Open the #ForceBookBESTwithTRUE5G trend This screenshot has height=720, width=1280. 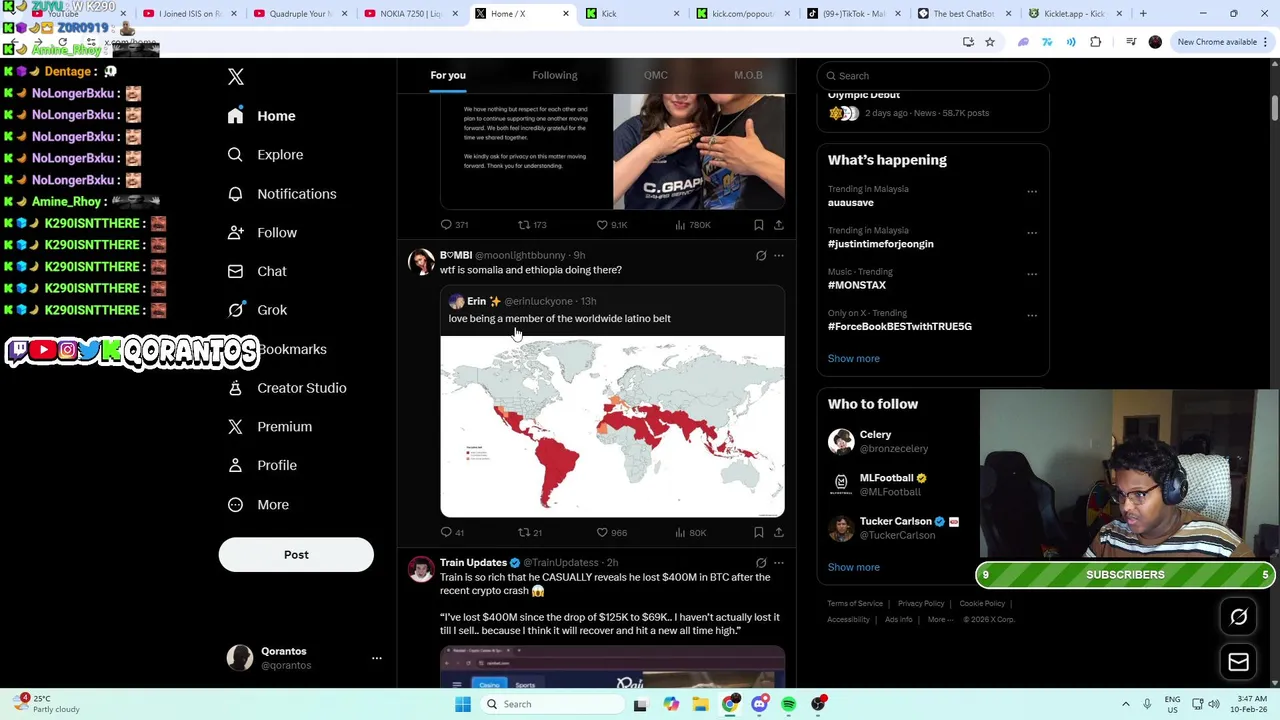click(x=899, y=326)
